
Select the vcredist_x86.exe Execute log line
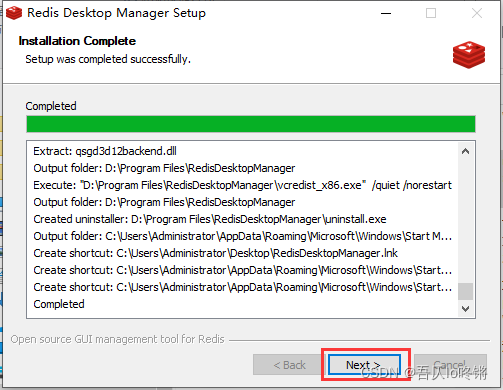[242, 185]
